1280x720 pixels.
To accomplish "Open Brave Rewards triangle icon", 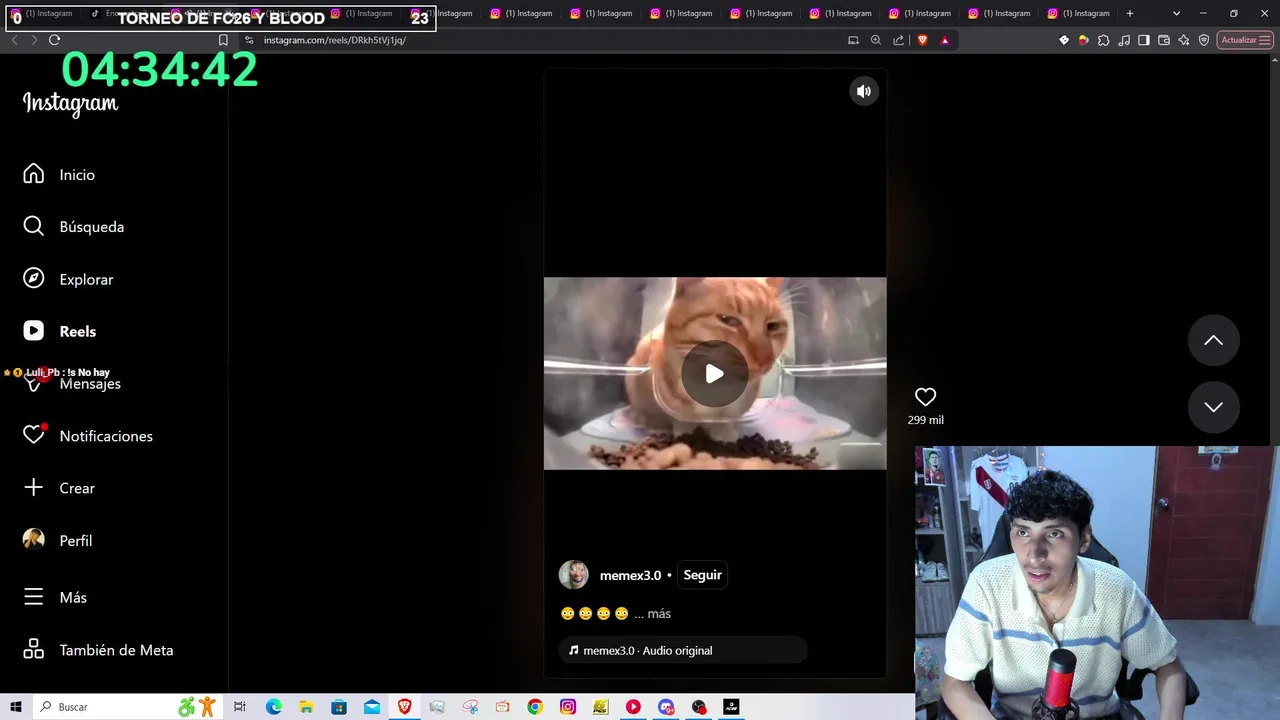I will tap(945, 40).
